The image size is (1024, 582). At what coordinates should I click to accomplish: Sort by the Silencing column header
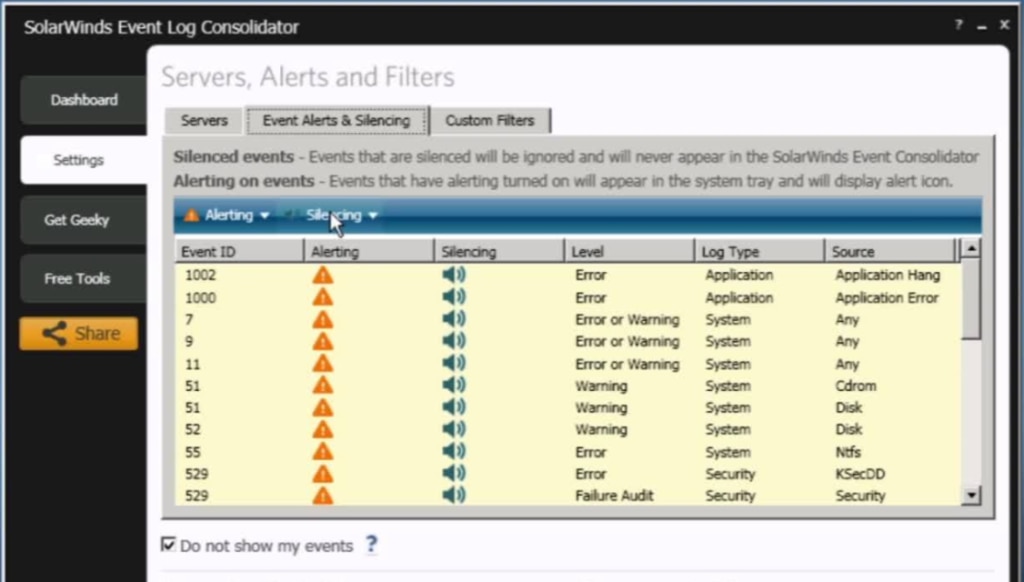coord(499,251)
